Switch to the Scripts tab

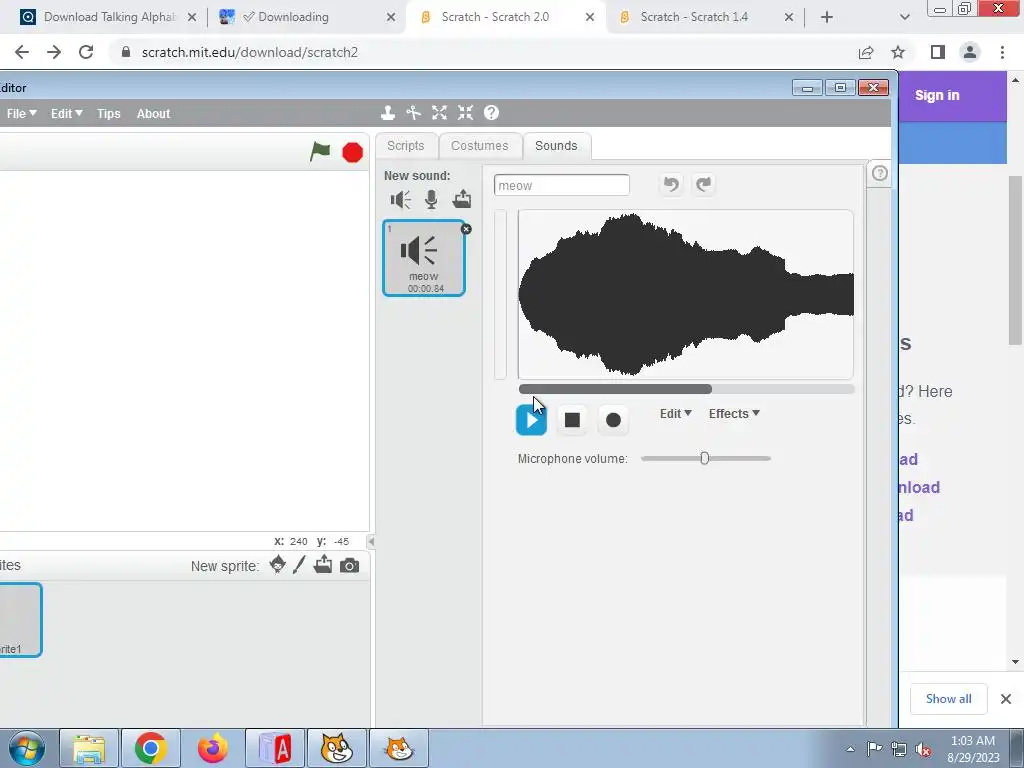(x=406, y=146)
